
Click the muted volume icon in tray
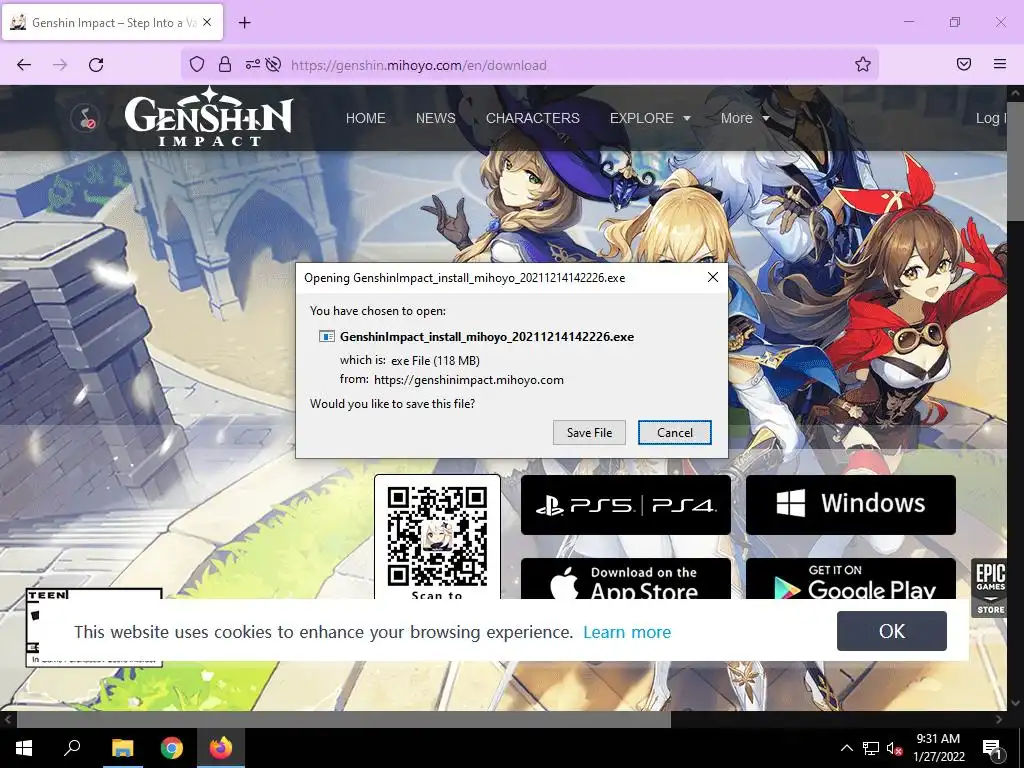tap(894, 748)
